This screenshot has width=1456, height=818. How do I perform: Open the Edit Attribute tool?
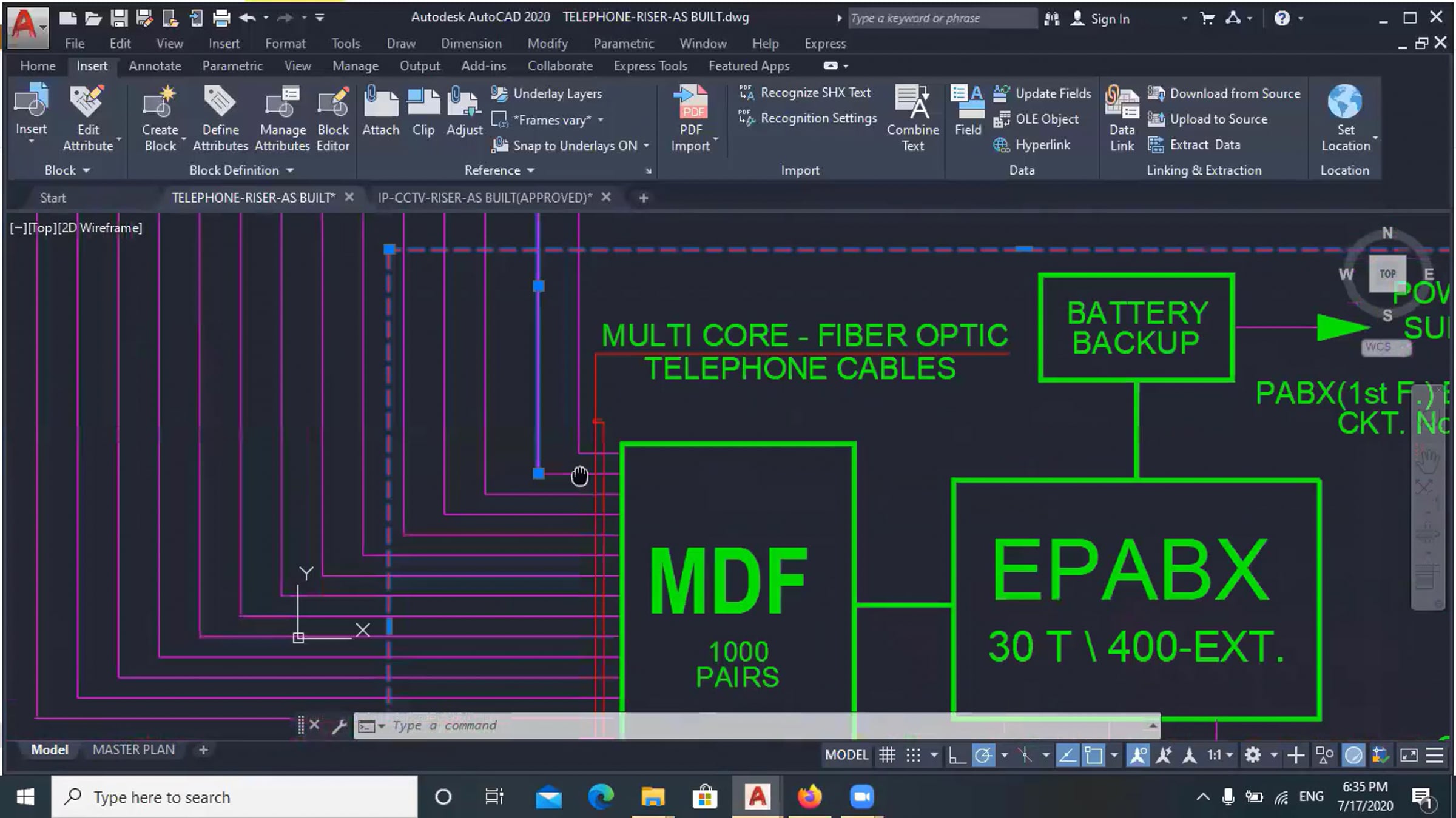tap(87, 118)
